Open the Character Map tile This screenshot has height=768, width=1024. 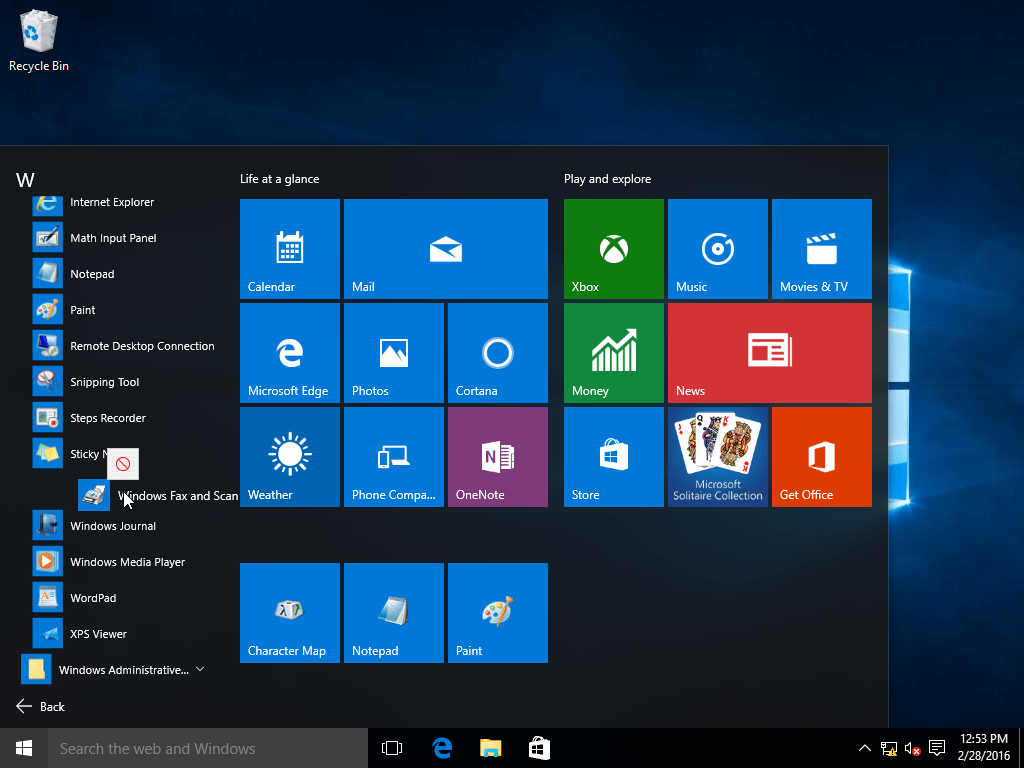click(289, 613)
